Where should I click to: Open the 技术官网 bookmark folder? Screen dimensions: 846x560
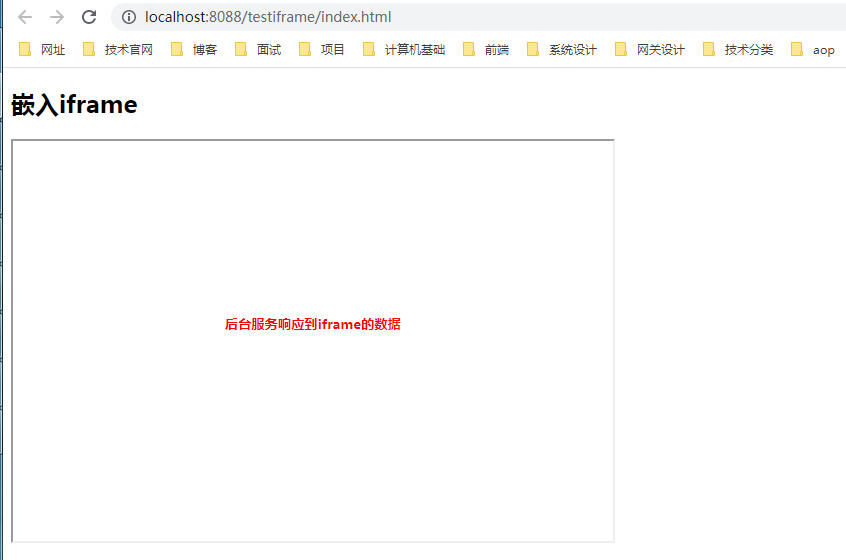tap(118, 50)
